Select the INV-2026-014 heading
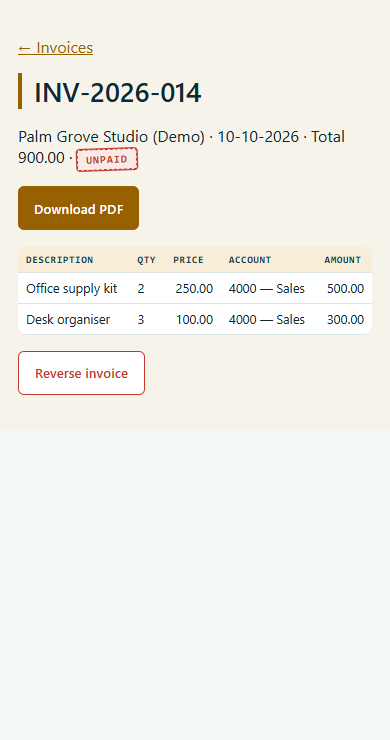The height and width of the screenshot is (740, 390). point(118,92)
